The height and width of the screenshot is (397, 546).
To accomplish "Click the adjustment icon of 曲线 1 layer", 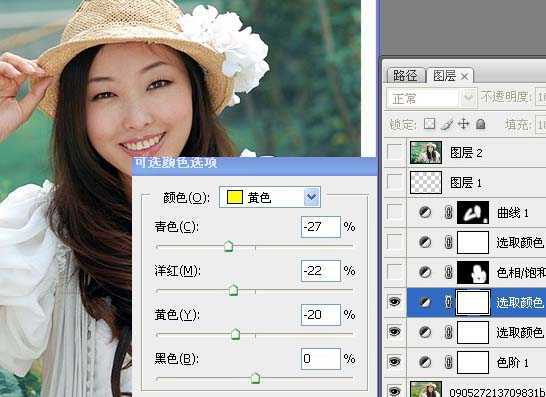I will coord(424,212).
